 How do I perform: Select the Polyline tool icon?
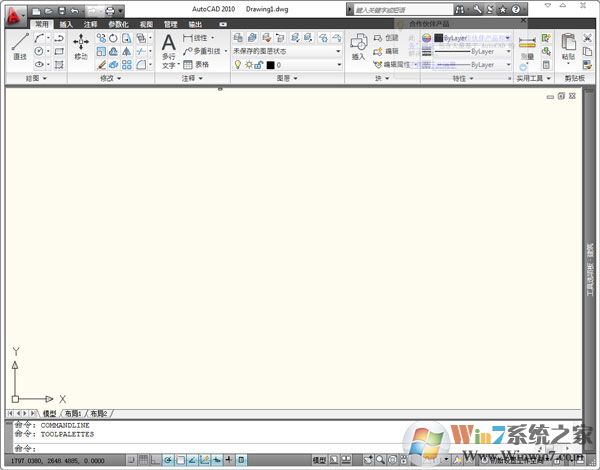point(59,38)
